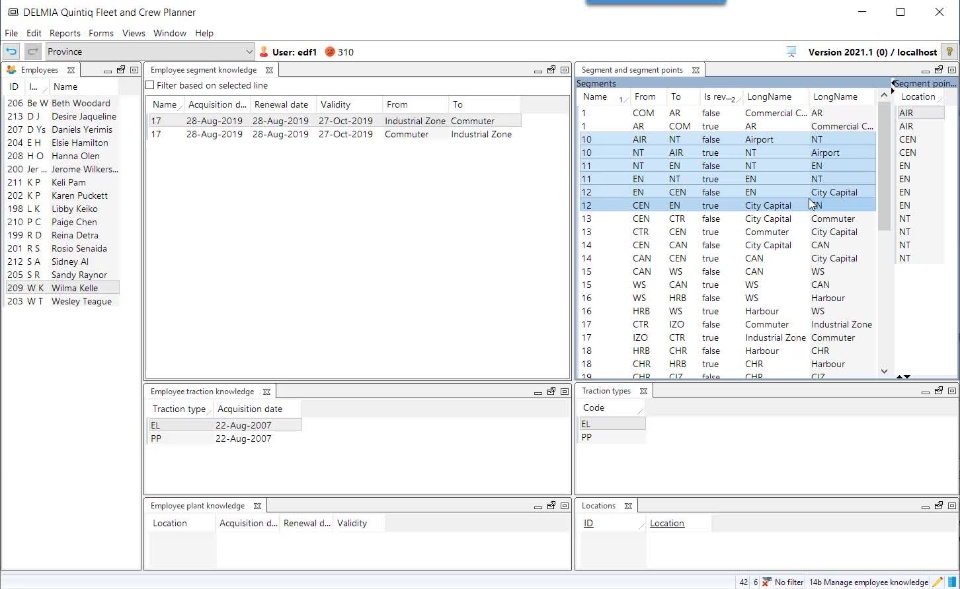The height and width of the screenshot is (589, 960).
Task: Click the Traction type column header
Action: [x=179, y=409]
